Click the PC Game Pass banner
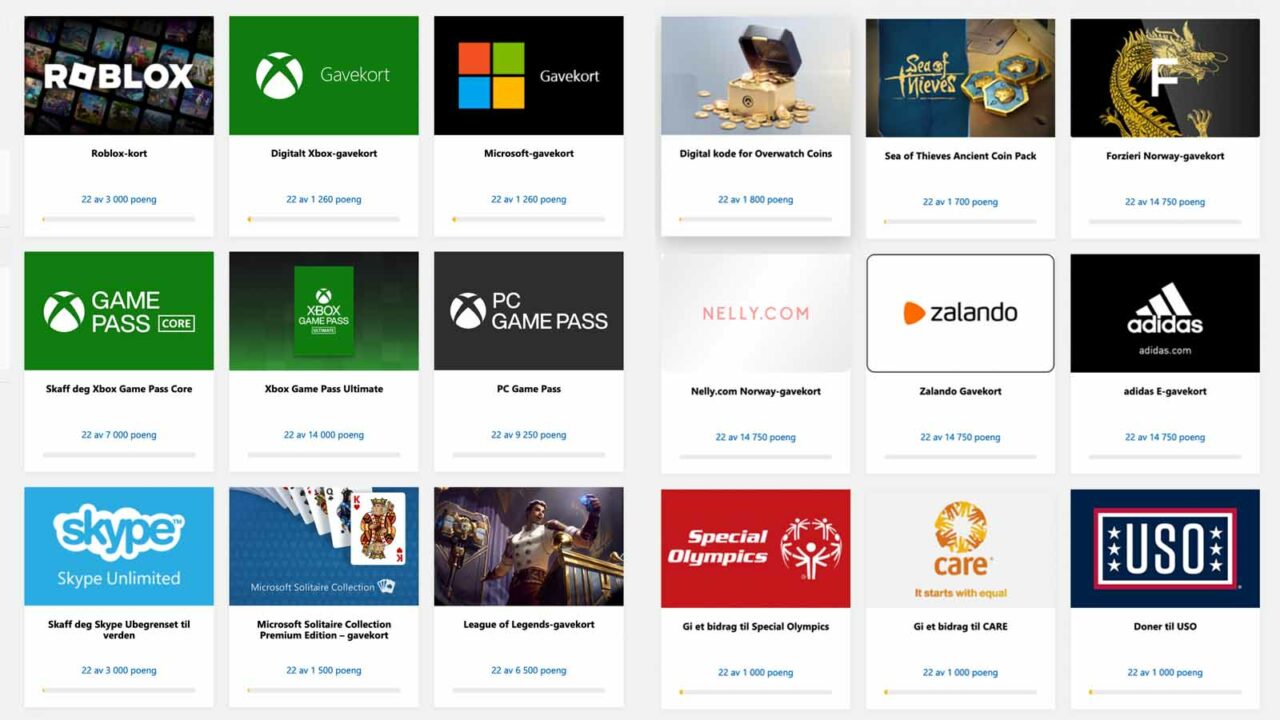The image size is (1280, 720). point(529,311)
